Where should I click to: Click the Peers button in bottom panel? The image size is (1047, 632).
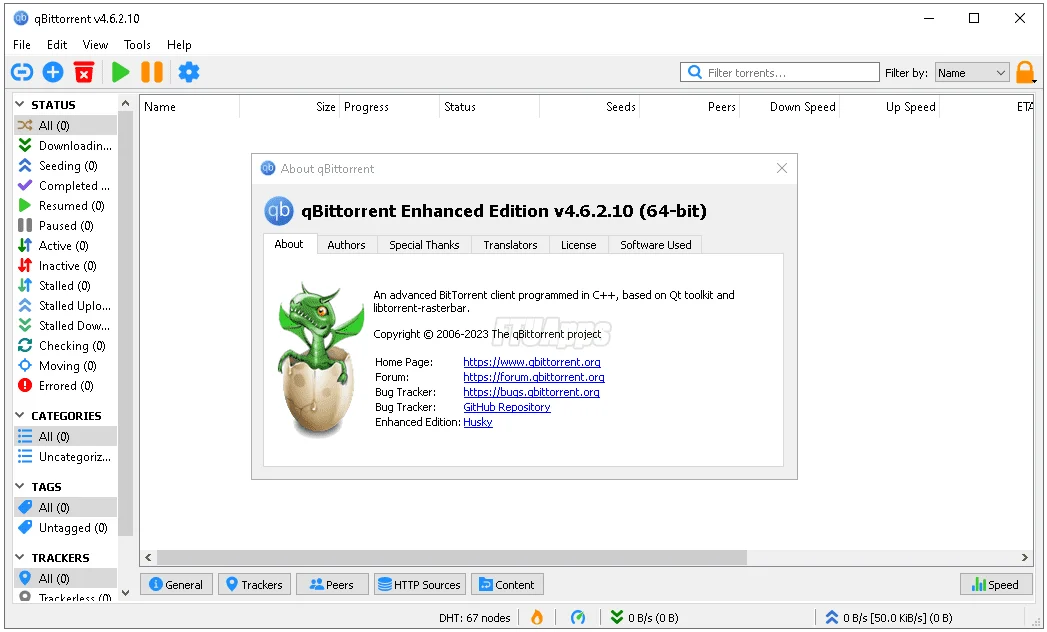[333, 585]
